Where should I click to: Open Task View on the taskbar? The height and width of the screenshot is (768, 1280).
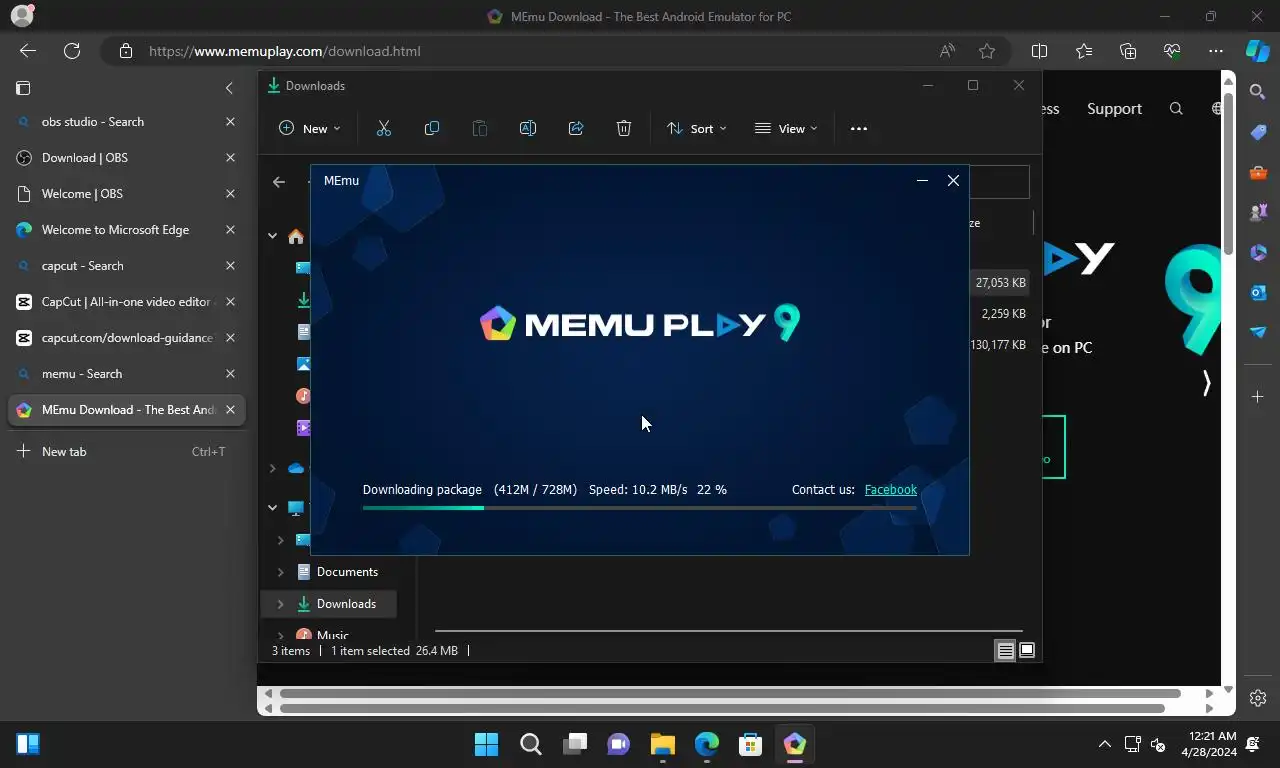tap(575, 744)
